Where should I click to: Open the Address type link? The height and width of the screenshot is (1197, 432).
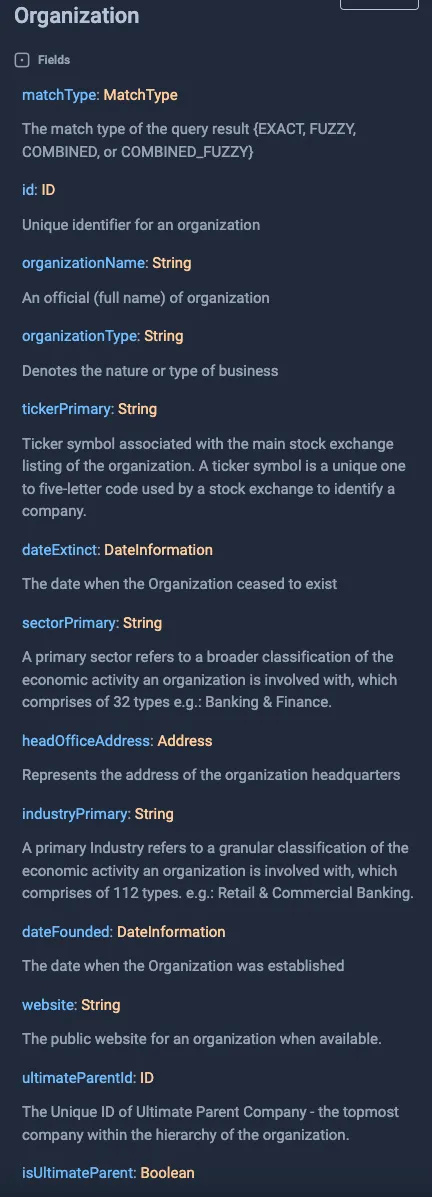(x=185, y=741)
